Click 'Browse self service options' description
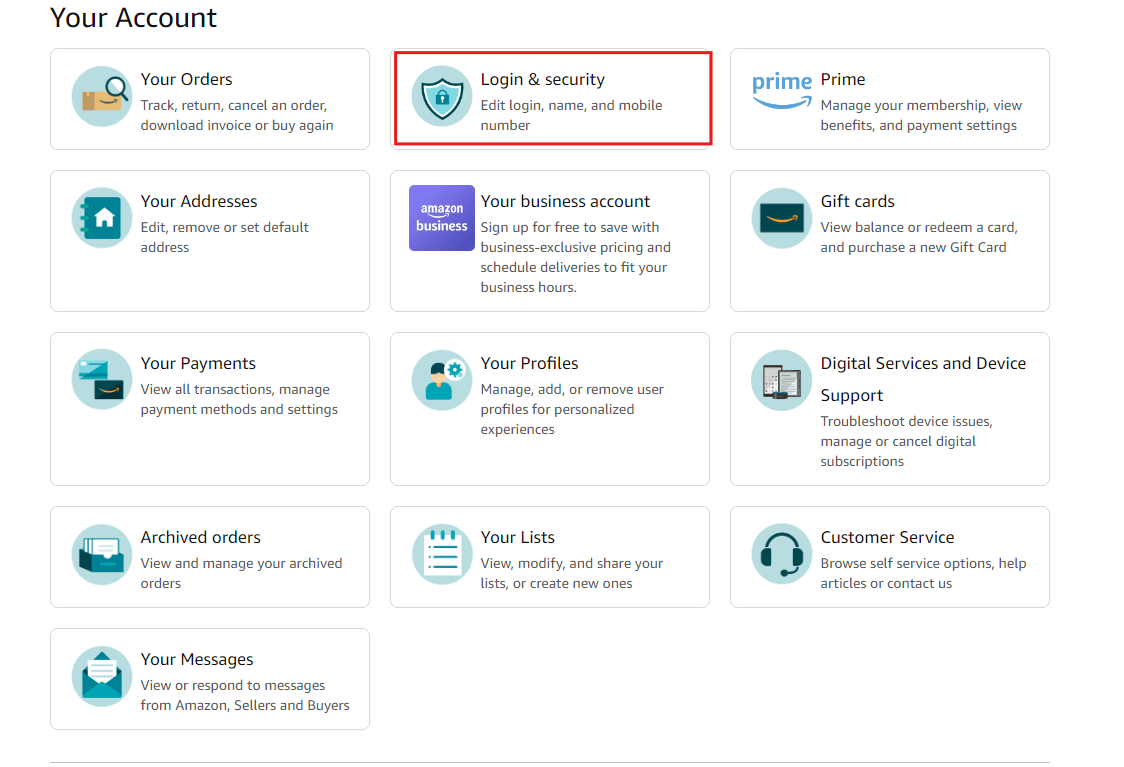This screenshot has width=1124, height=767. click(x=923, y=573)
